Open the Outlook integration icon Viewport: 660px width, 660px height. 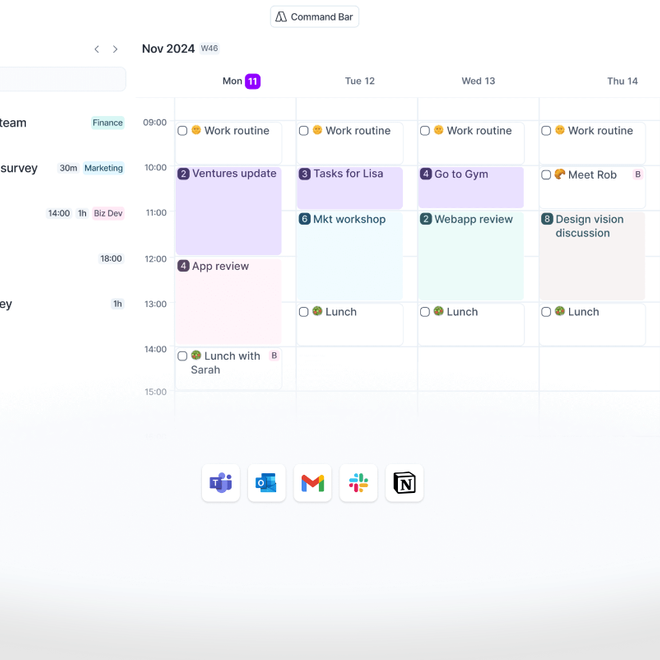click(266, 483)
